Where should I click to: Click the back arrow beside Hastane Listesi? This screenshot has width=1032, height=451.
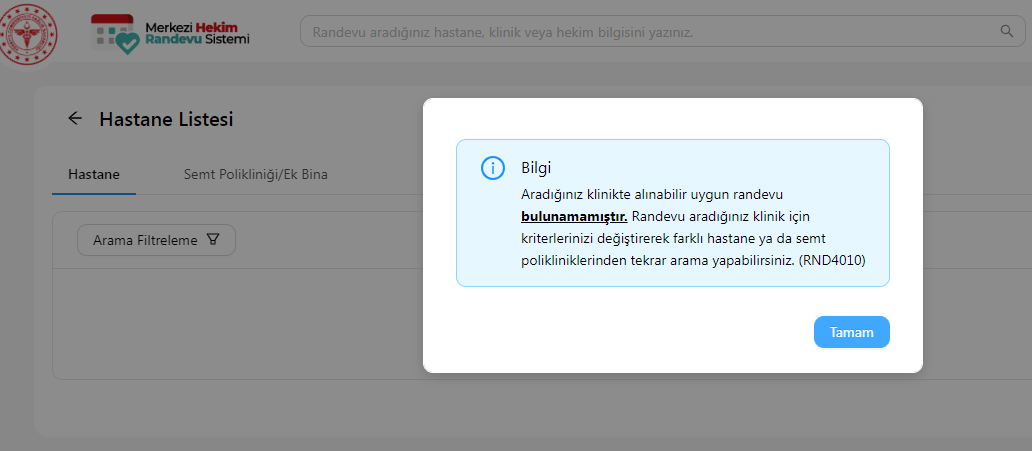pyautogui.click(x=75, y=119)
